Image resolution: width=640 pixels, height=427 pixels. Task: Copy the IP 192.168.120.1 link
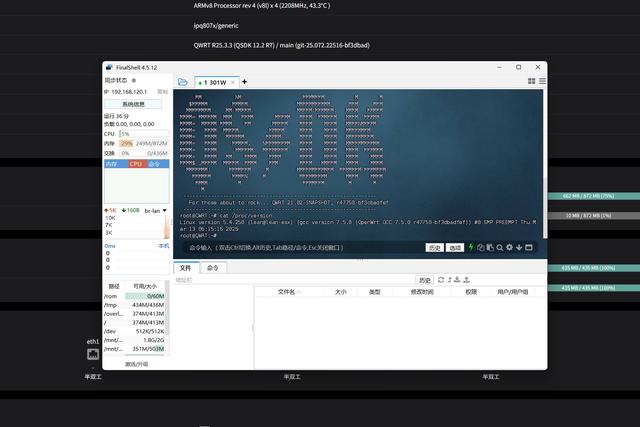coord(163,92)
